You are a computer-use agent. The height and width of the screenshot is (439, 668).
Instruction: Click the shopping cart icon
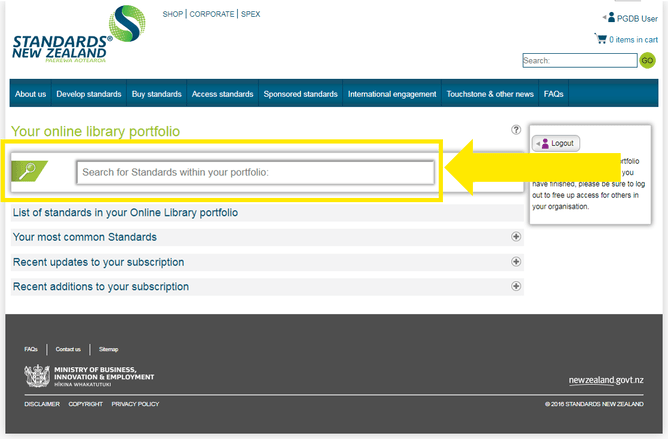600,39
